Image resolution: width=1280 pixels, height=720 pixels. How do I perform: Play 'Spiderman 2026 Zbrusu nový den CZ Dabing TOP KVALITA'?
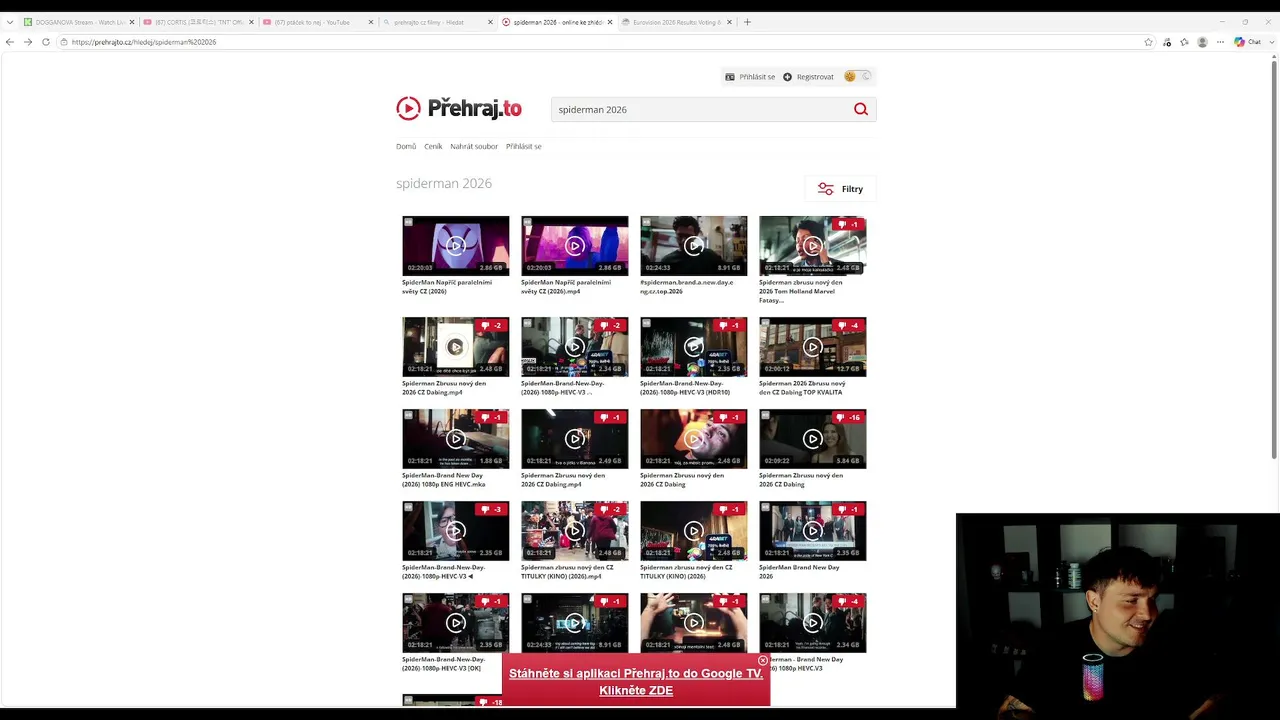[x=813, y=347]
